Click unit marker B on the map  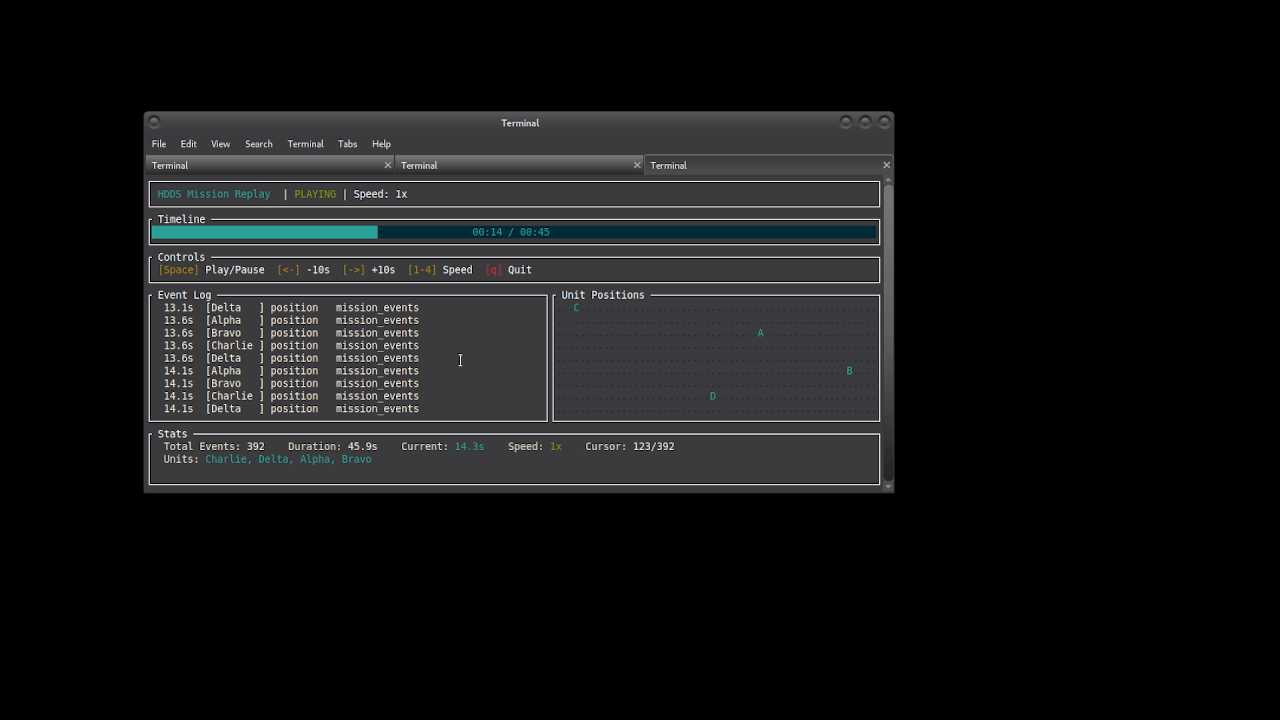(x=848, y=370)
